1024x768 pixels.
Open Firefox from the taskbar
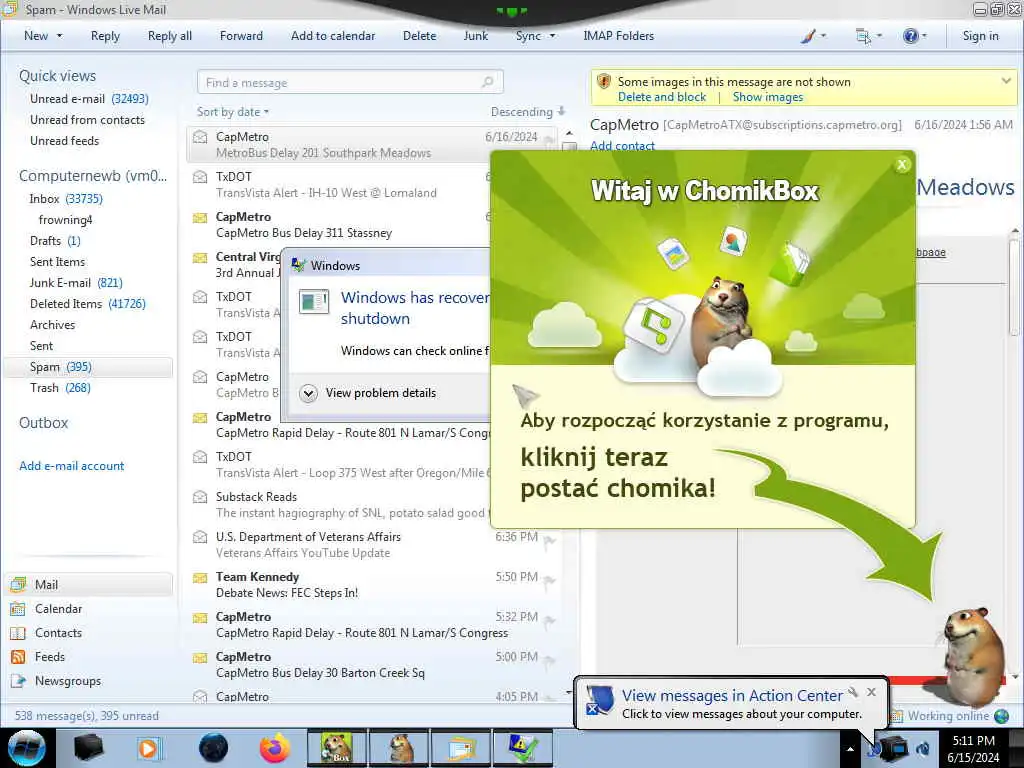[x=275, y=748]
